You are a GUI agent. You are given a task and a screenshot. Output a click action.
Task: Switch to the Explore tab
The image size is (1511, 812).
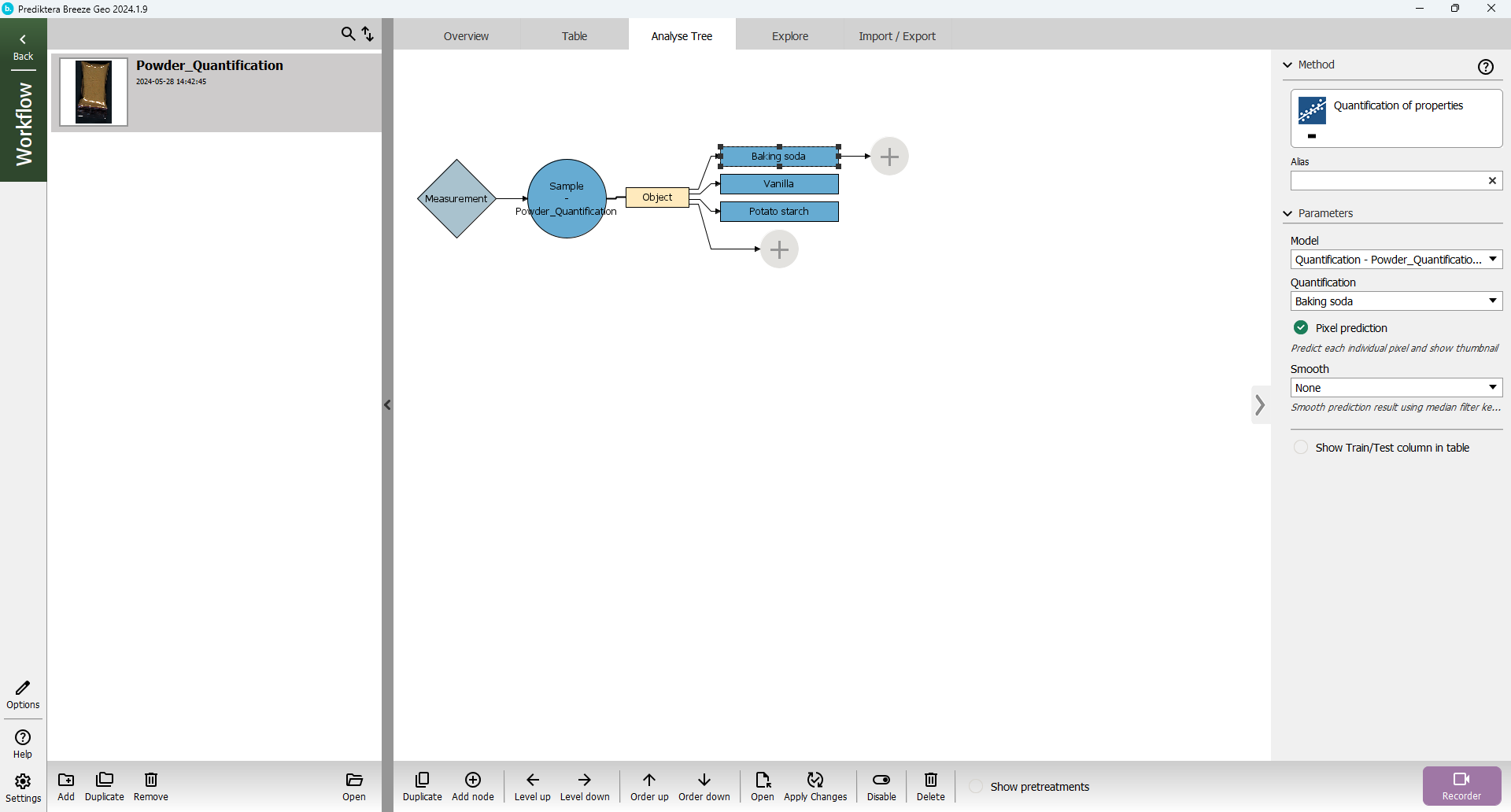[x=789, y=36]
